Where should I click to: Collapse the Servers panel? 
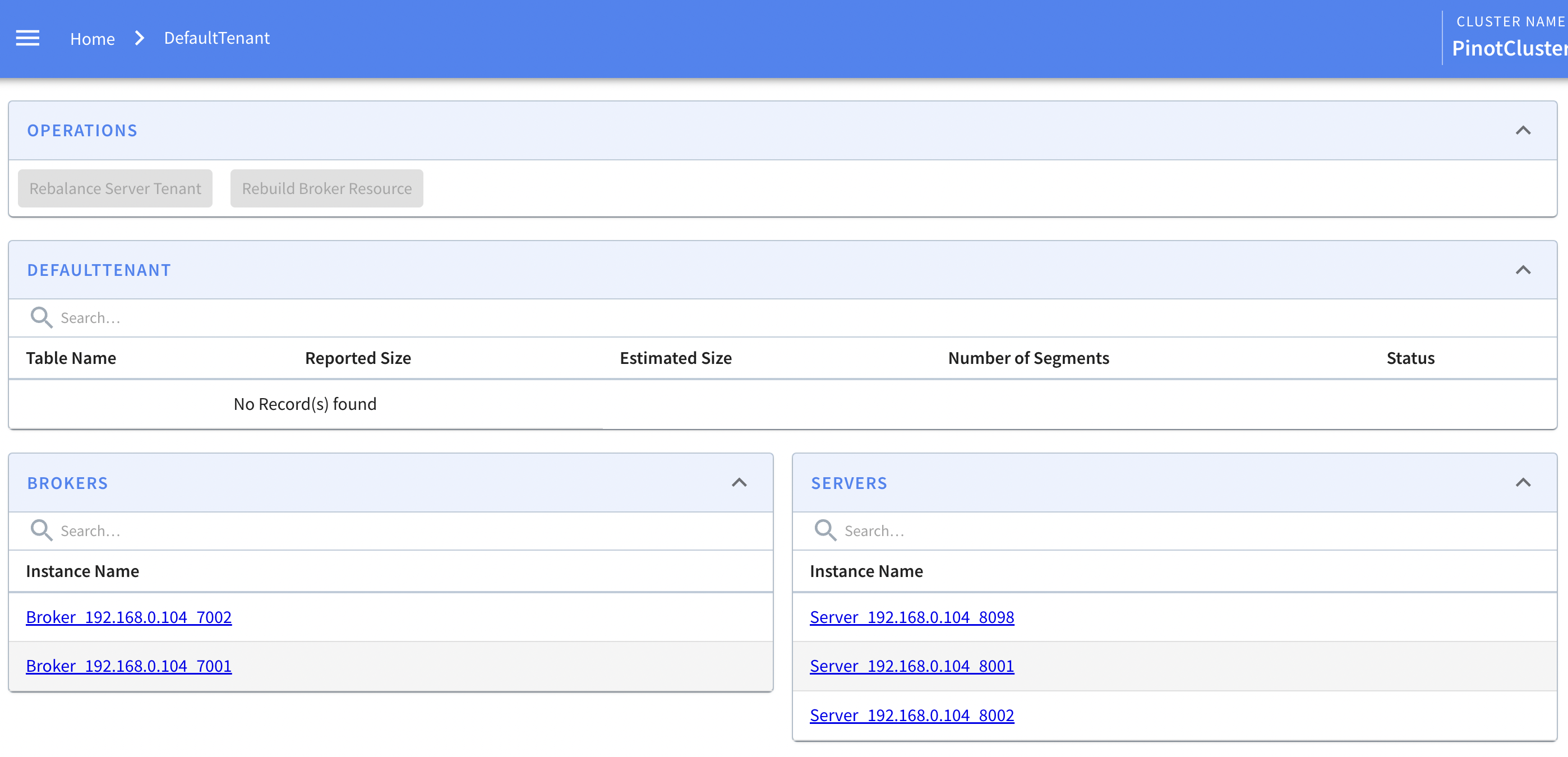[1523, 483]
